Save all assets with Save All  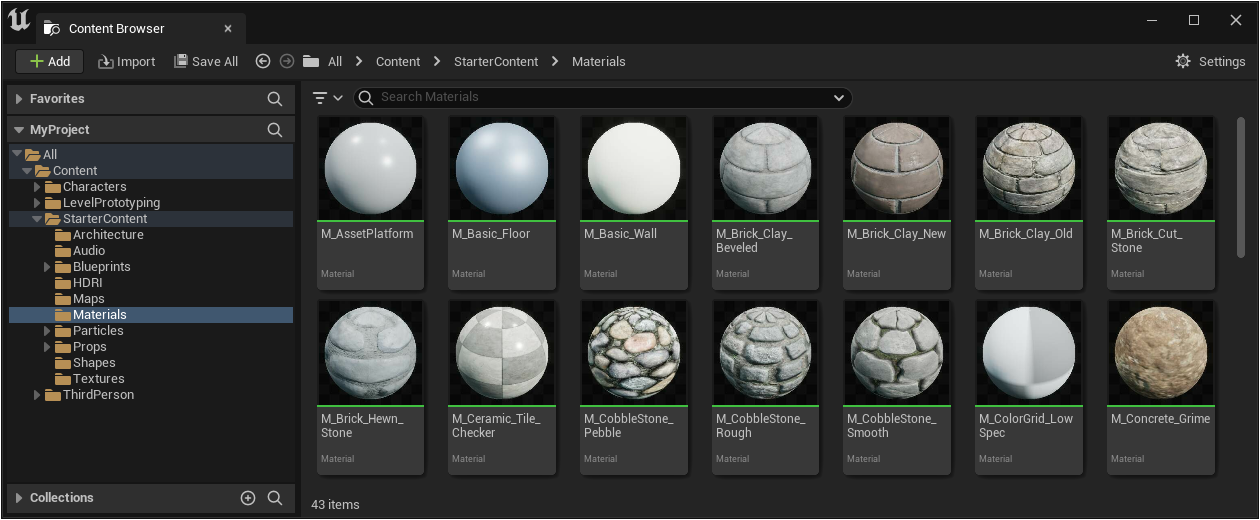click(206, 62)
